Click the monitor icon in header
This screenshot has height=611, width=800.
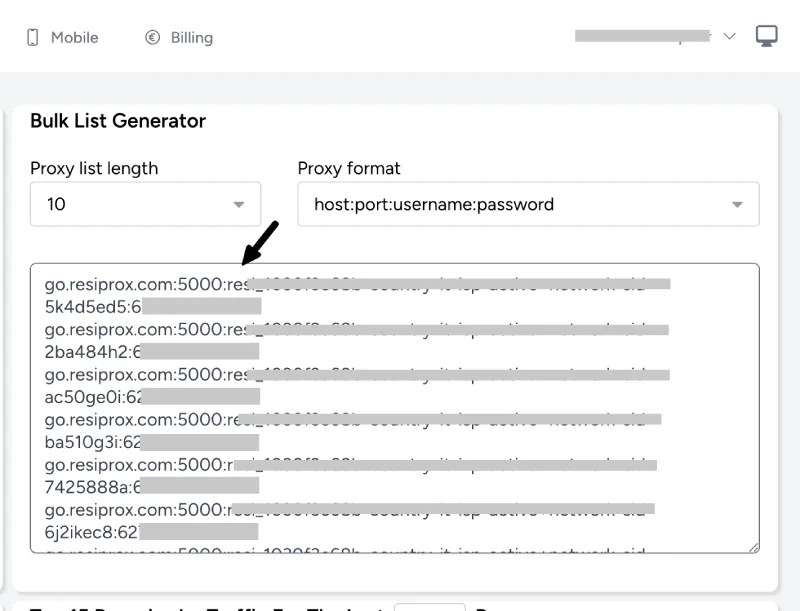pyautogui.click(x=767, y=36)
